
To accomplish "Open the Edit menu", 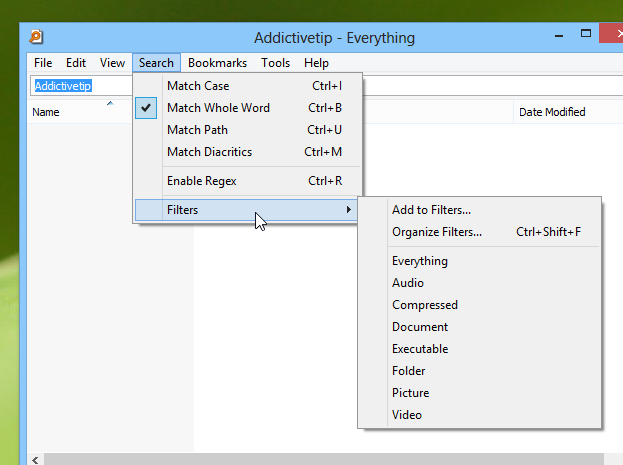I will pos(76,63).
